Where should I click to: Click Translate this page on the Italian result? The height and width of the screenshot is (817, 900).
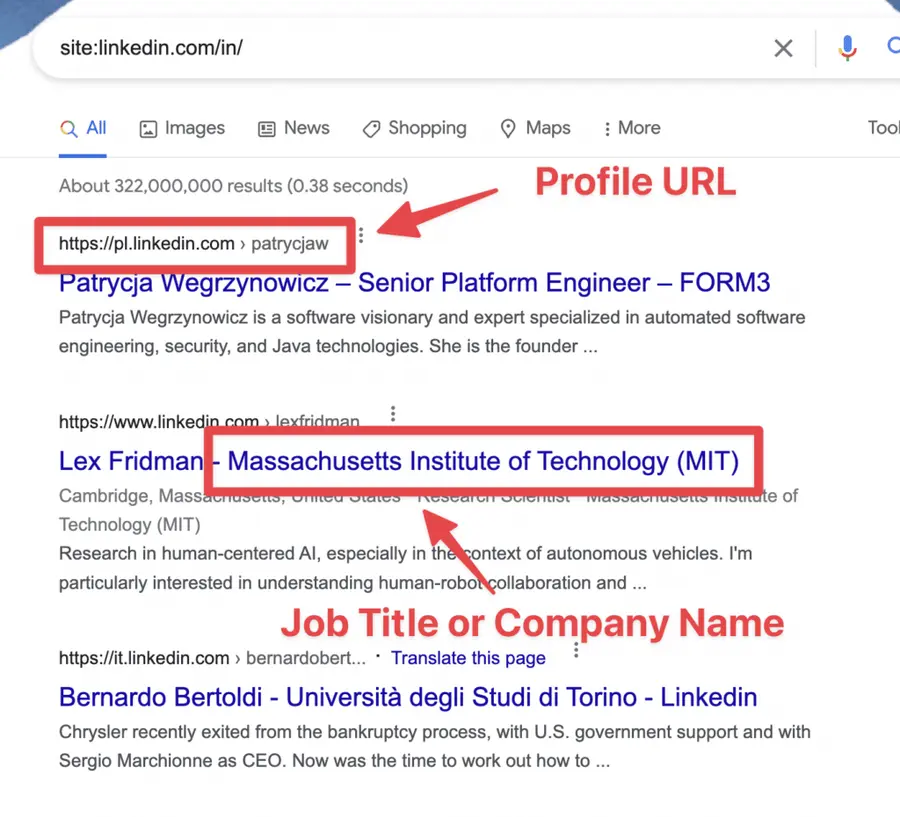[x=468, y=658]
